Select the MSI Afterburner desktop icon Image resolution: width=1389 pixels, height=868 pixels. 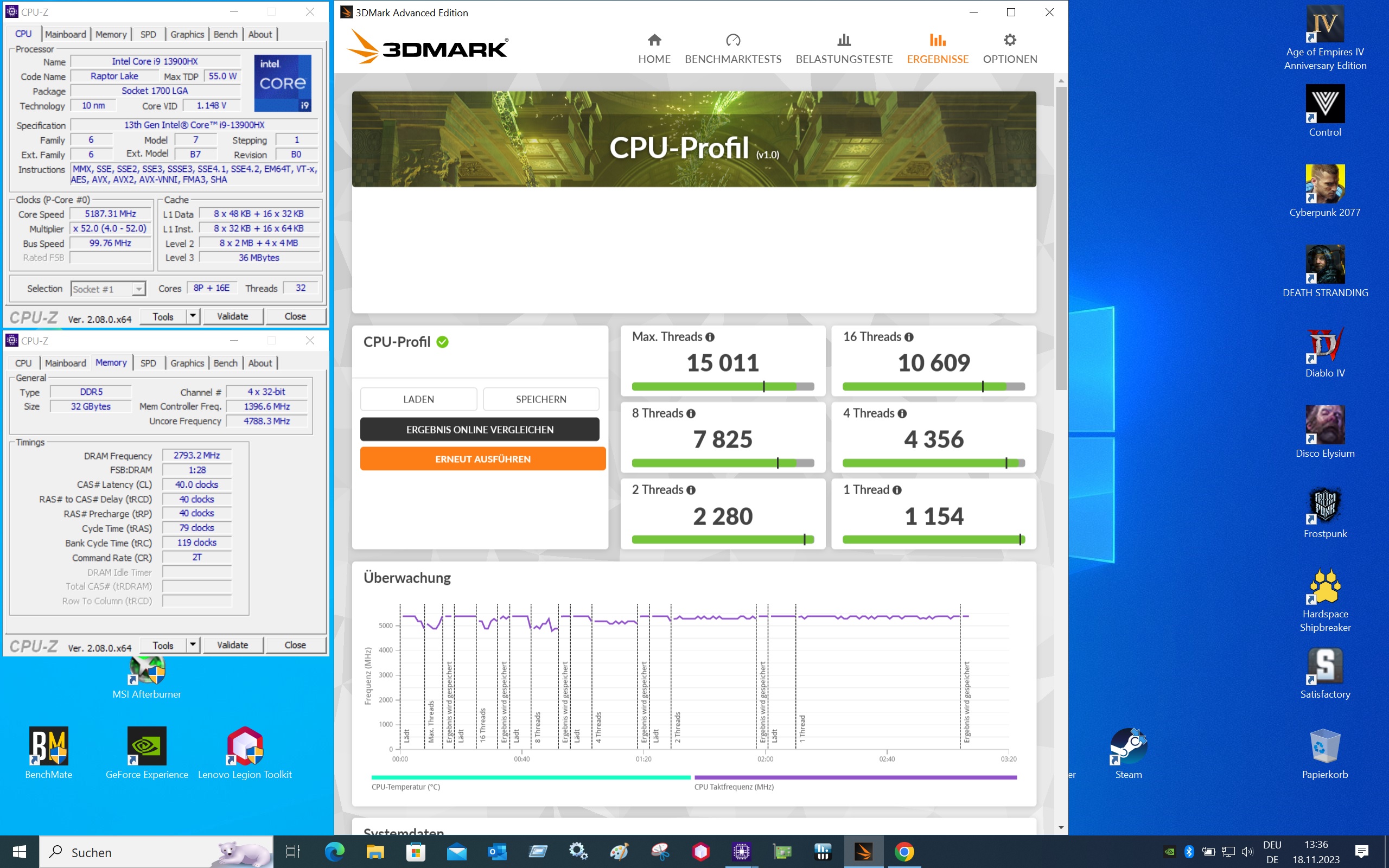[147, 679]
